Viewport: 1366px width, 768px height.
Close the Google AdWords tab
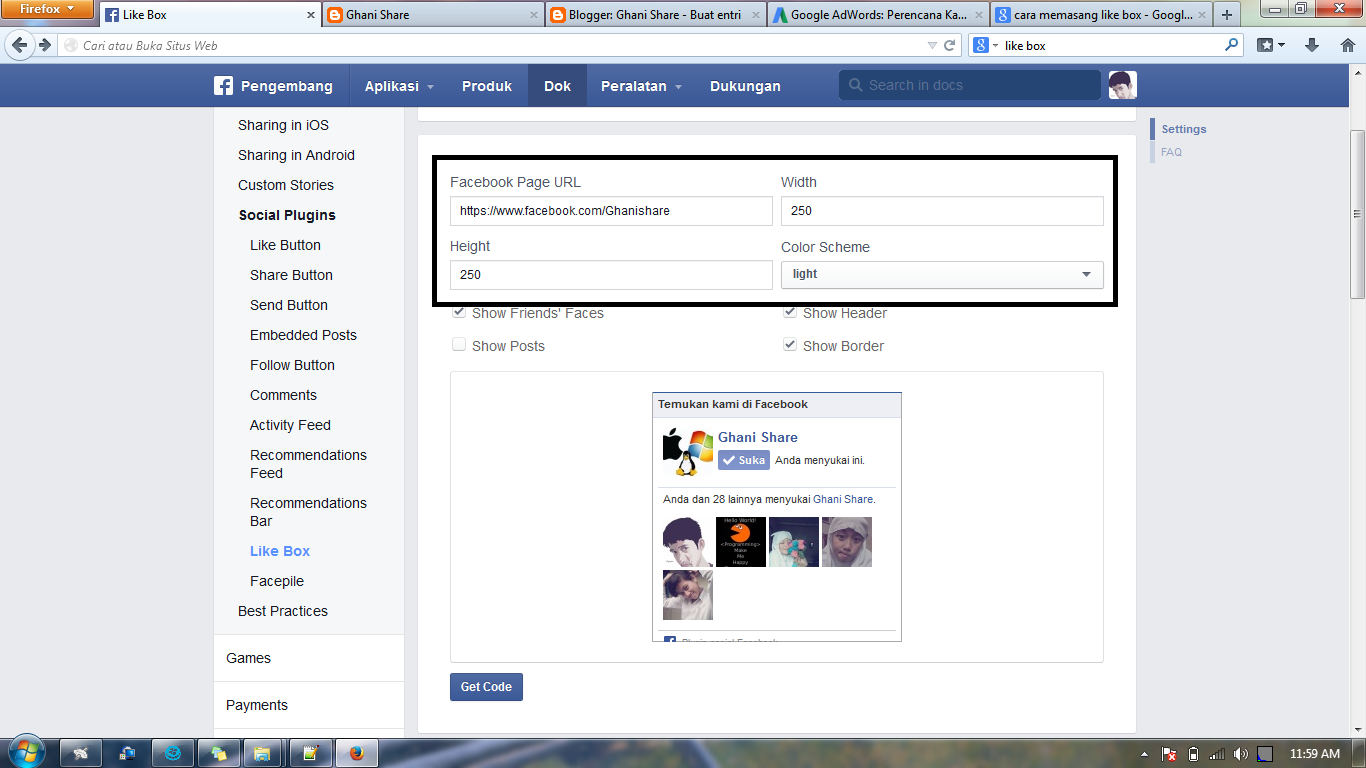tap(979, 15)
